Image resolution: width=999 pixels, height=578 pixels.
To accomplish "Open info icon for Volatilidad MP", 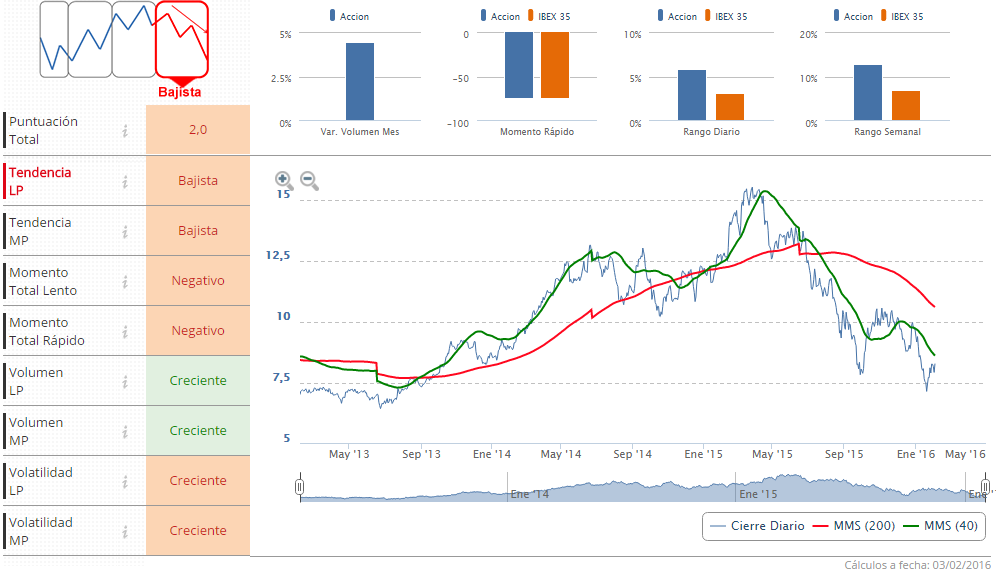I will pos(125,531).
